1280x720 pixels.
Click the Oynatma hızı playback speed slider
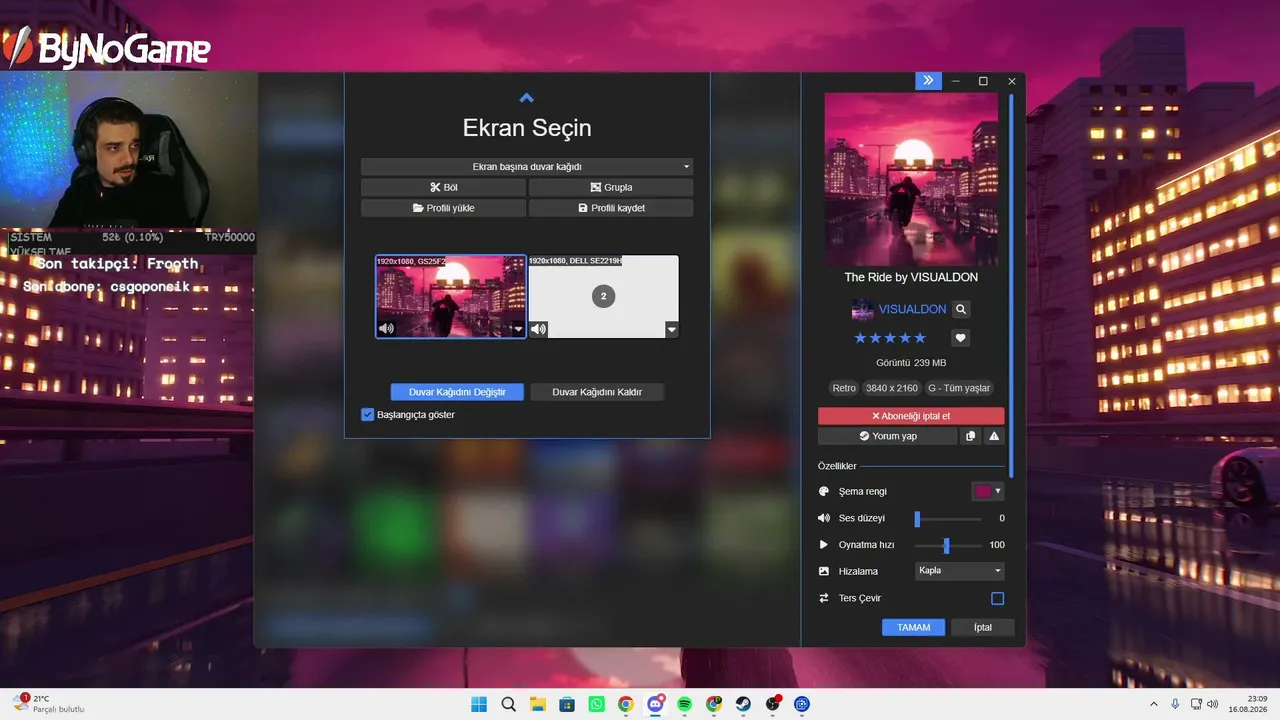(948, 545)
